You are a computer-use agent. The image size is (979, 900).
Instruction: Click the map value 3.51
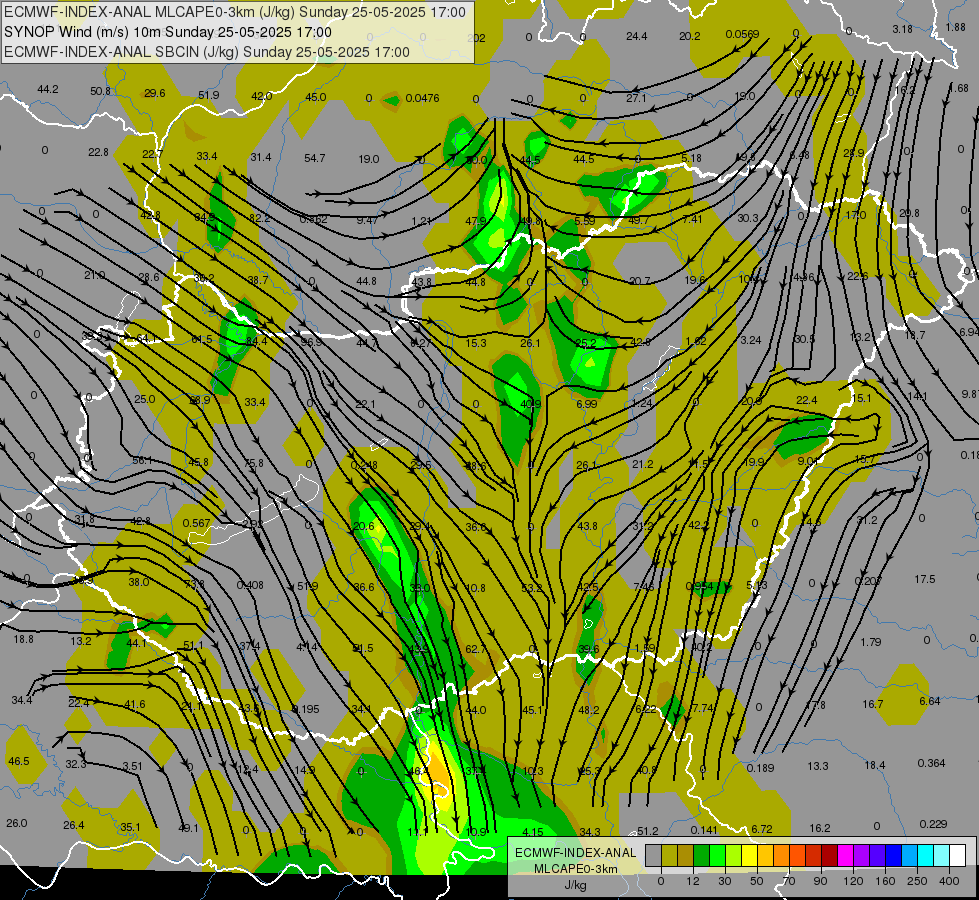click(x=132, y=766)
